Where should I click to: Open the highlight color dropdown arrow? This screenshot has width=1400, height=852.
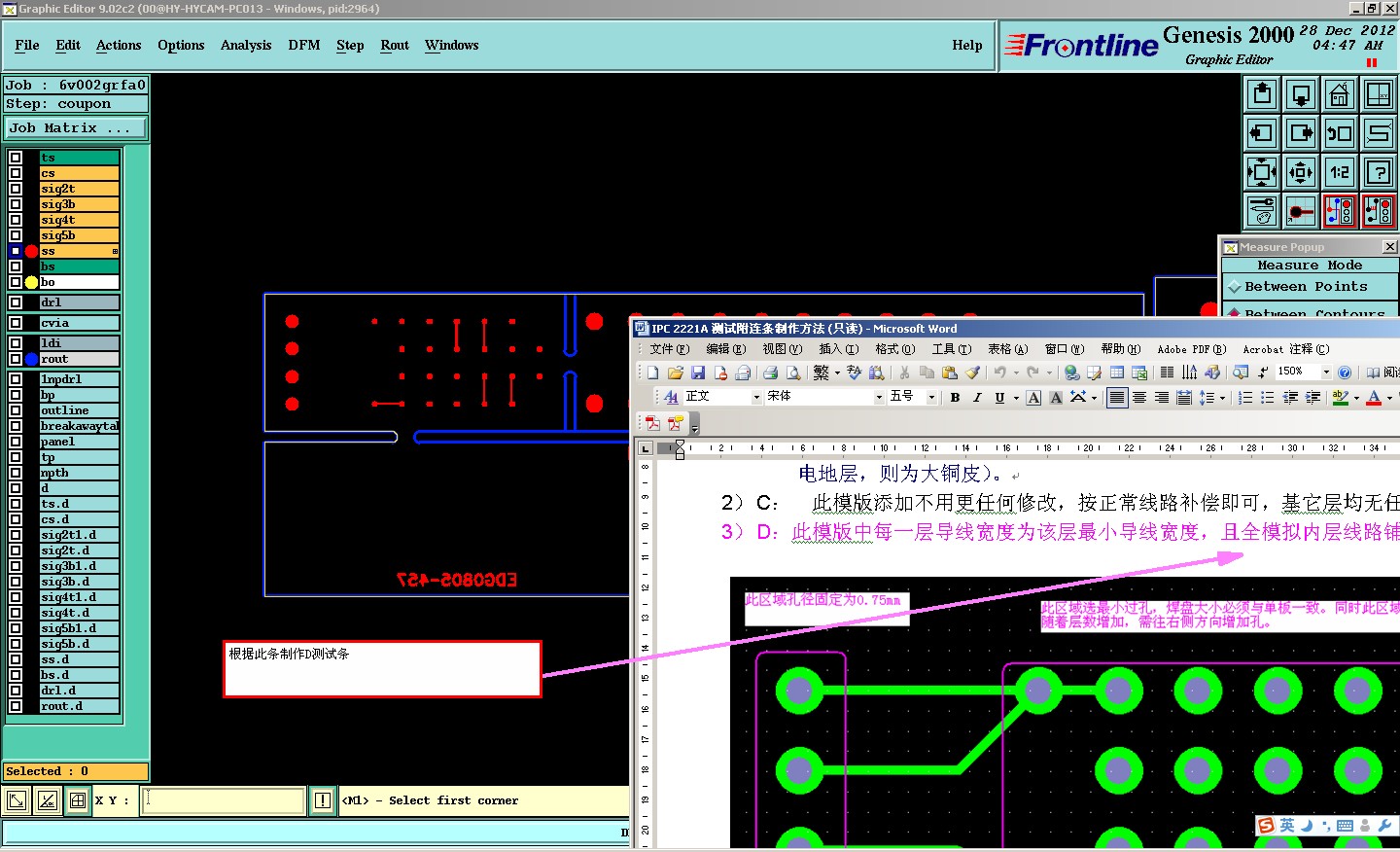(1356, 398)
